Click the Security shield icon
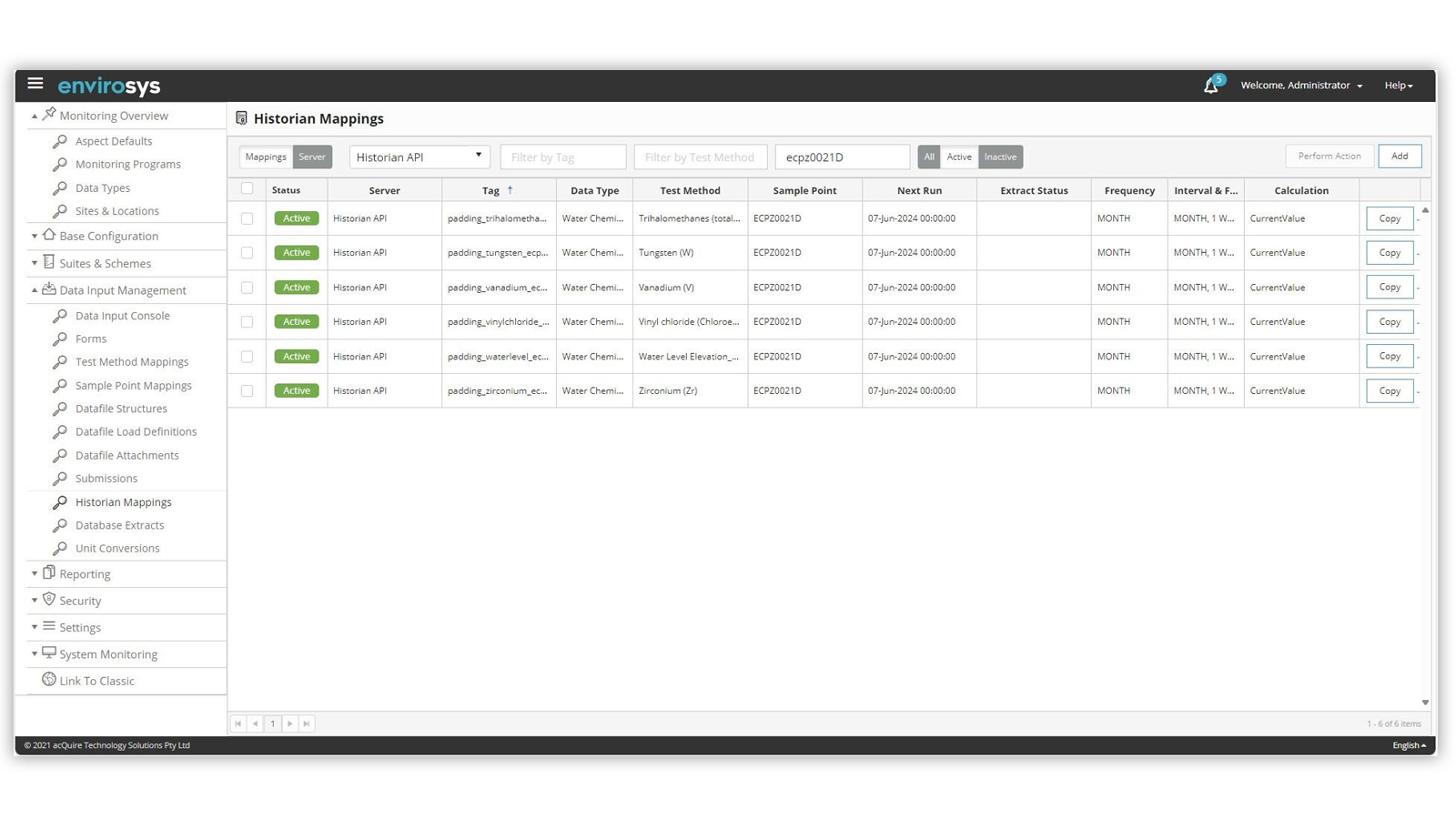1456x819 pixels. tap(49, 600)
